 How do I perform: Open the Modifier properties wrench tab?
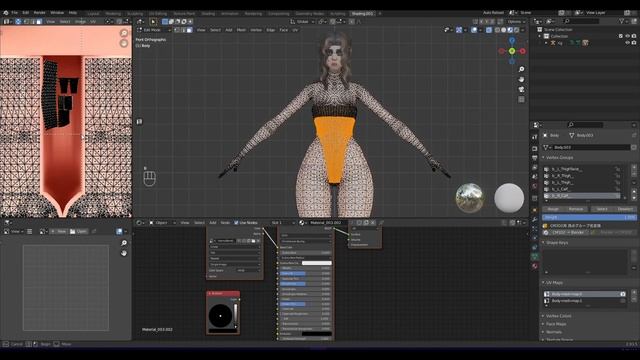pos(535,220)
